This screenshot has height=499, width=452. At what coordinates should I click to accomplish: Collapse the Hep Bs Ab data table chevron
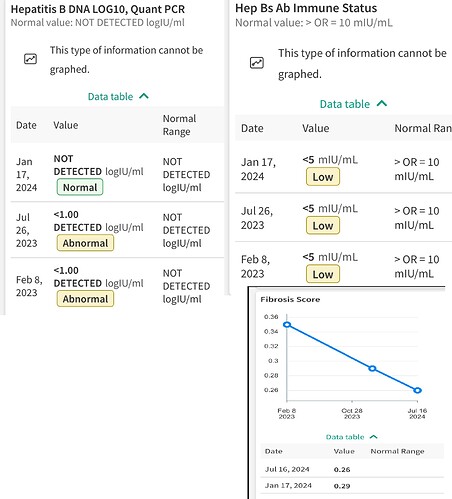pyautogui.click(x=382, y=104)
